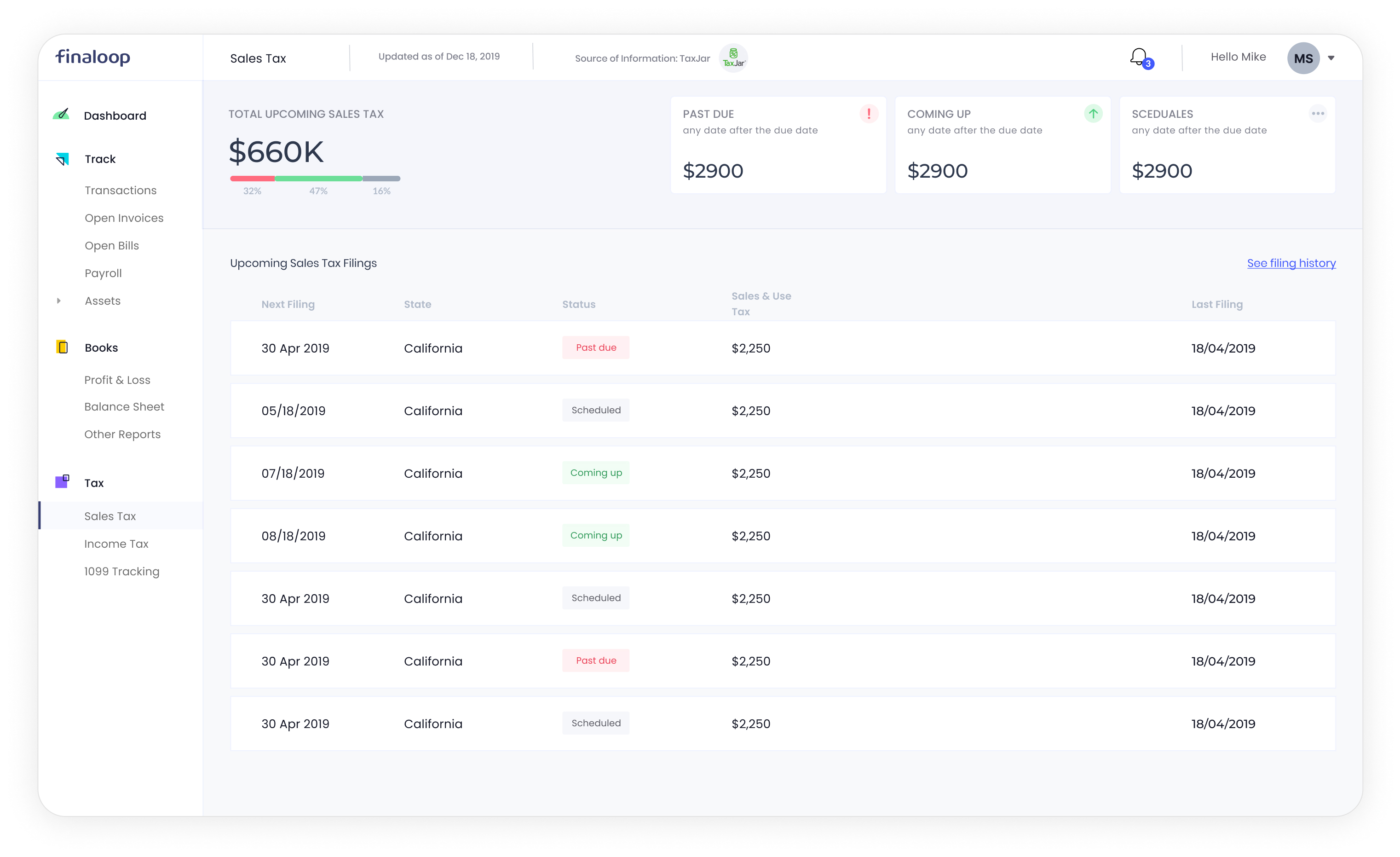
Task: Click the green segment of tax progress bar
Action: (x=318, y=179)
